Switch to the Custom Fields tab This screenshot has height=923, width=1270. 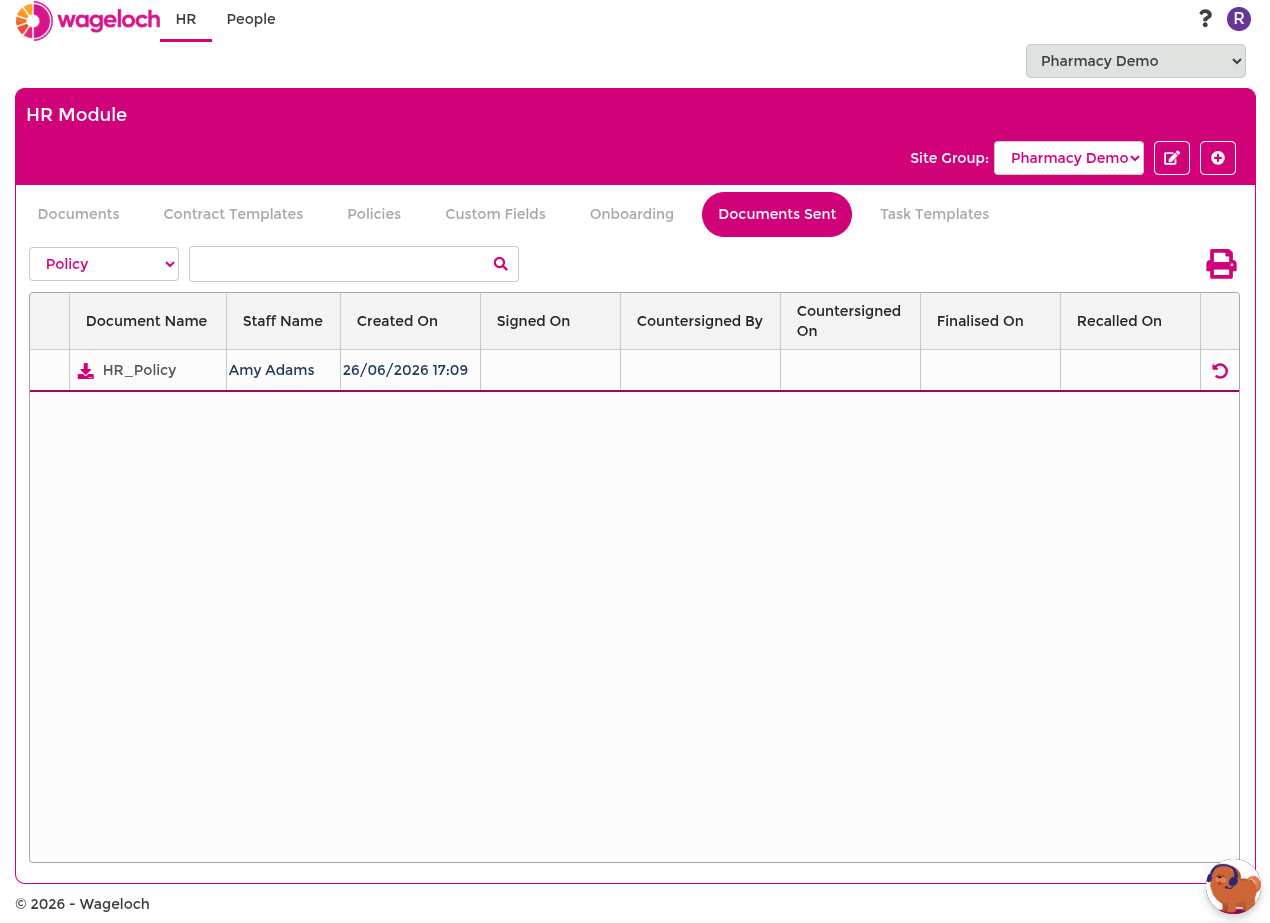pos(496,214)
